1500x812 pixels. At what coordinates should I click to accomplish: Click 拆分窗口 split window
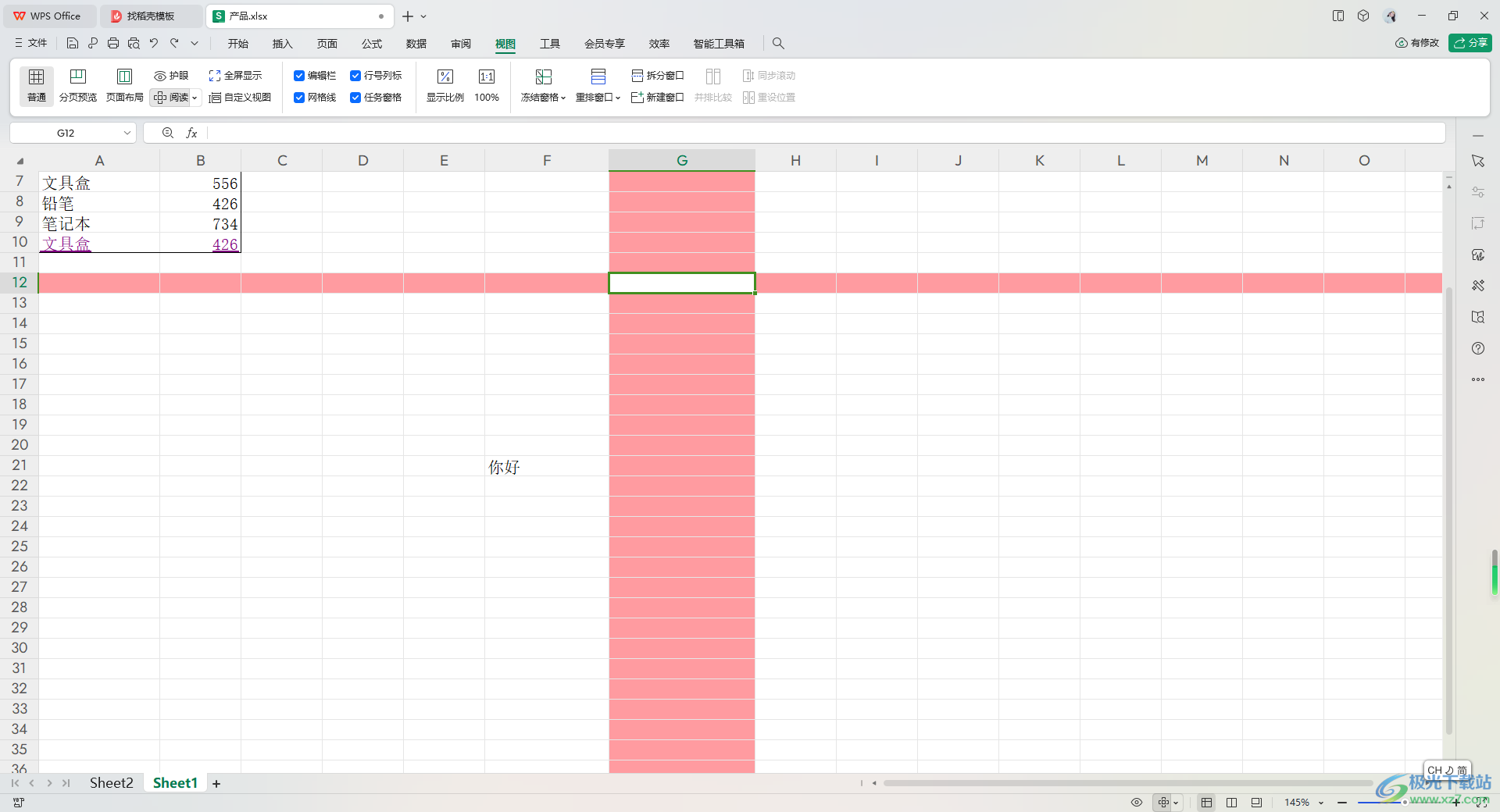(658, 76)
